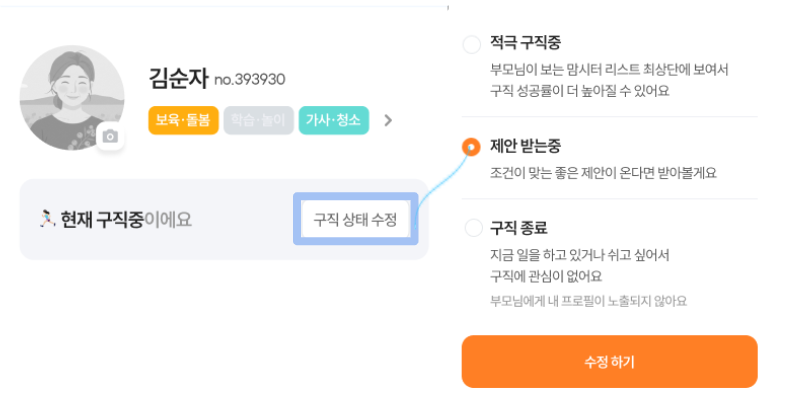Click the 현재 구직중이에요 status text
787x414 pixels.
click(125, 219)
